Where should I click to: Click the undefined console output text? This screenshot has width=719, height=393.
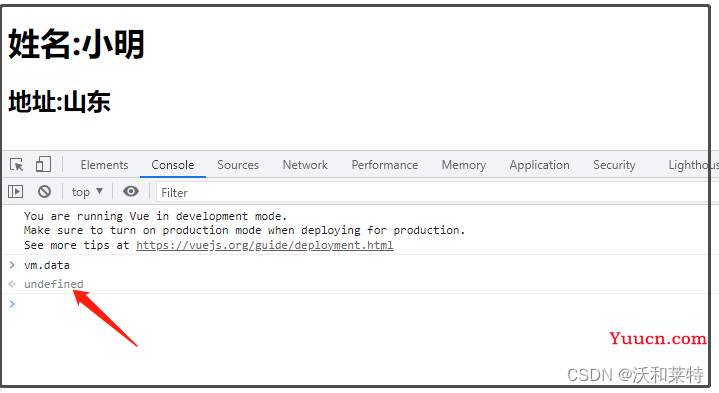tap(54, 284)
